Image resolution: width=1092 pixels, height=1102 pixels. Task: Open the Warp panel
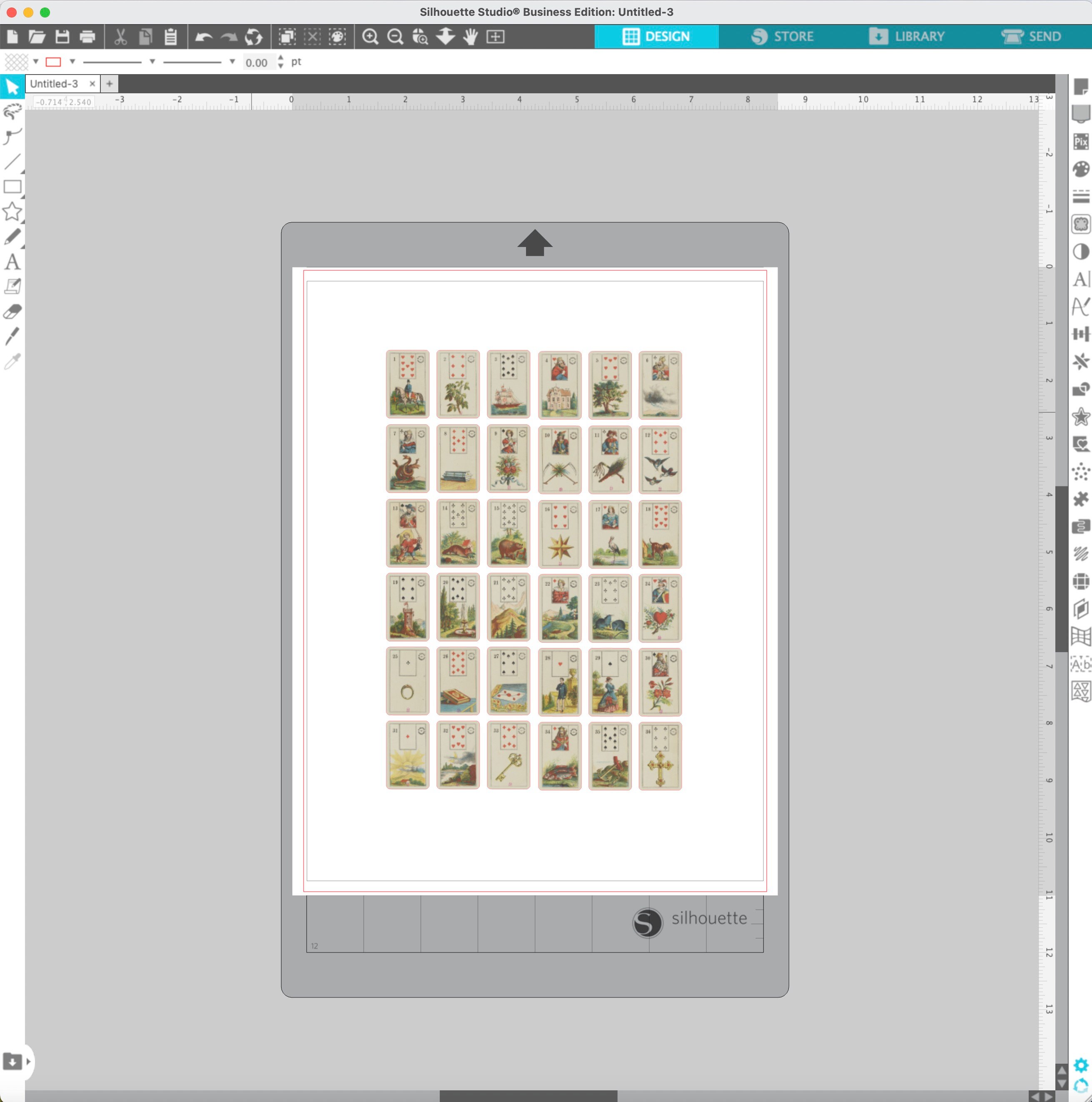[1081, 636]
